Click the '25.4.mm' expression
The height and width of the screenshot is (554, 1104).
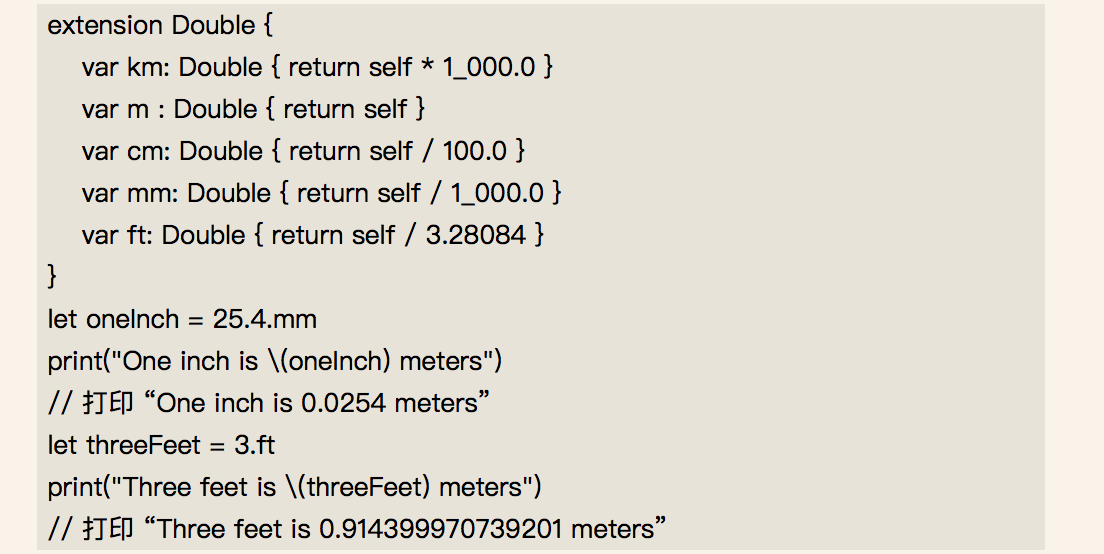click(265, 320)
